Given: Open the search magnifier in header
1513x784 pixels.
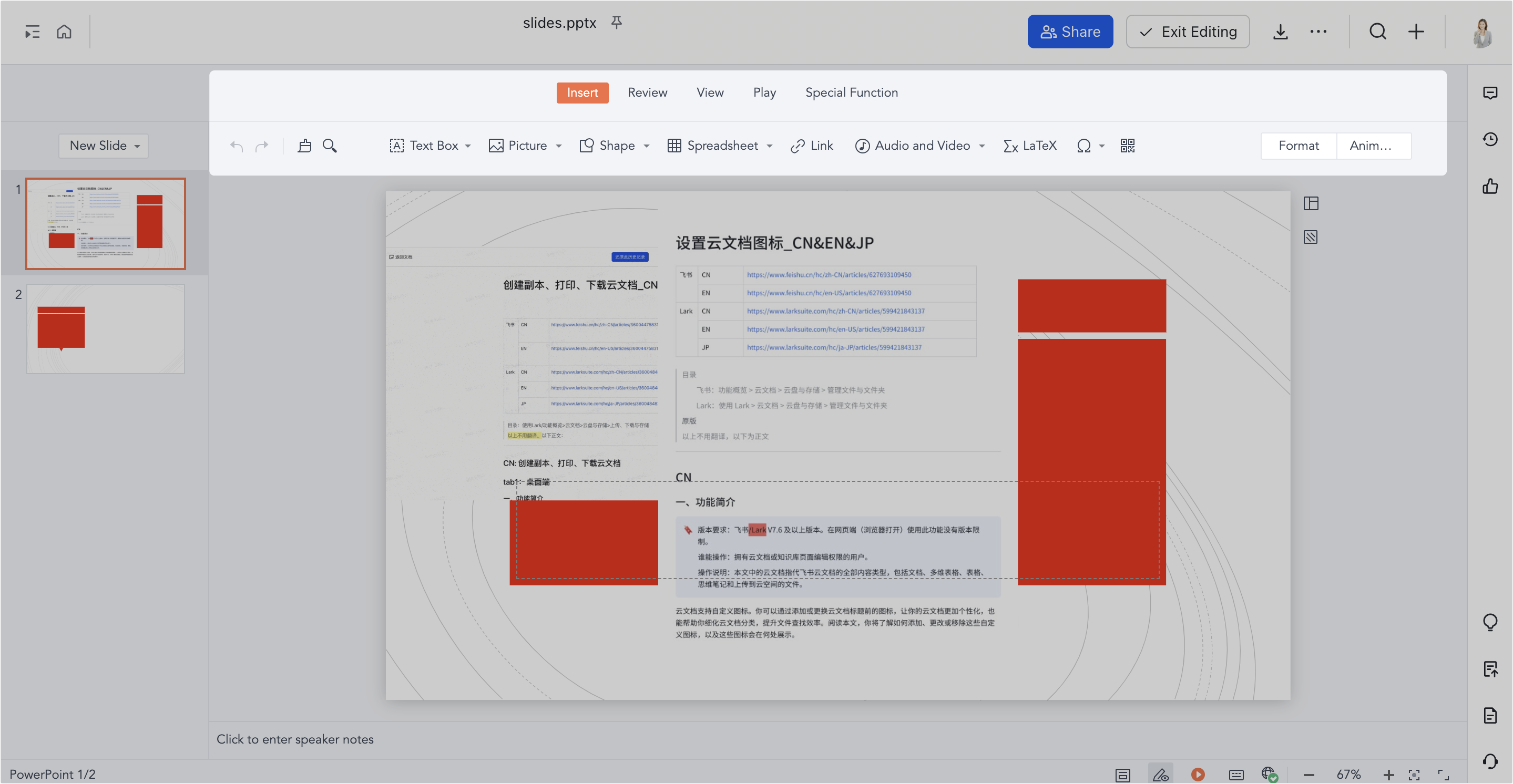Looking at the screenshot, I should [x=1377, y=32].
